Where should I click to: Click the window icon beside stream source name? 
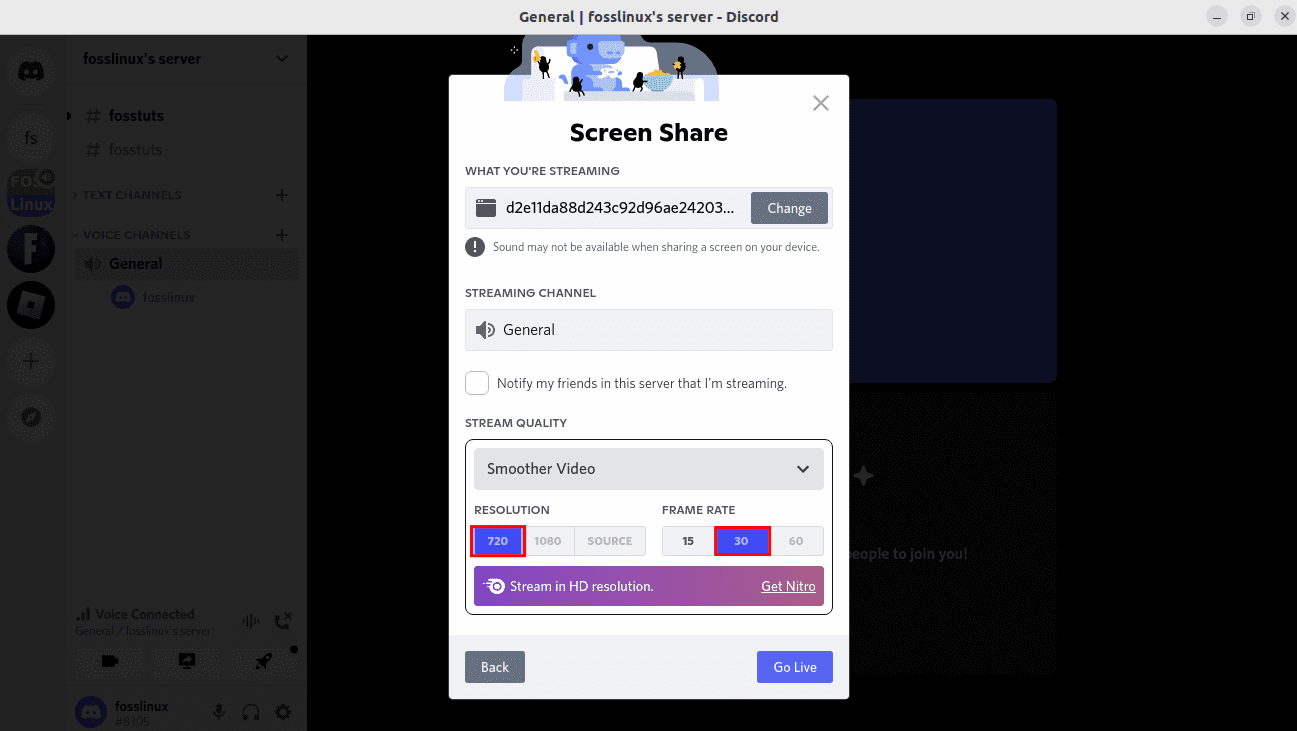486,208
